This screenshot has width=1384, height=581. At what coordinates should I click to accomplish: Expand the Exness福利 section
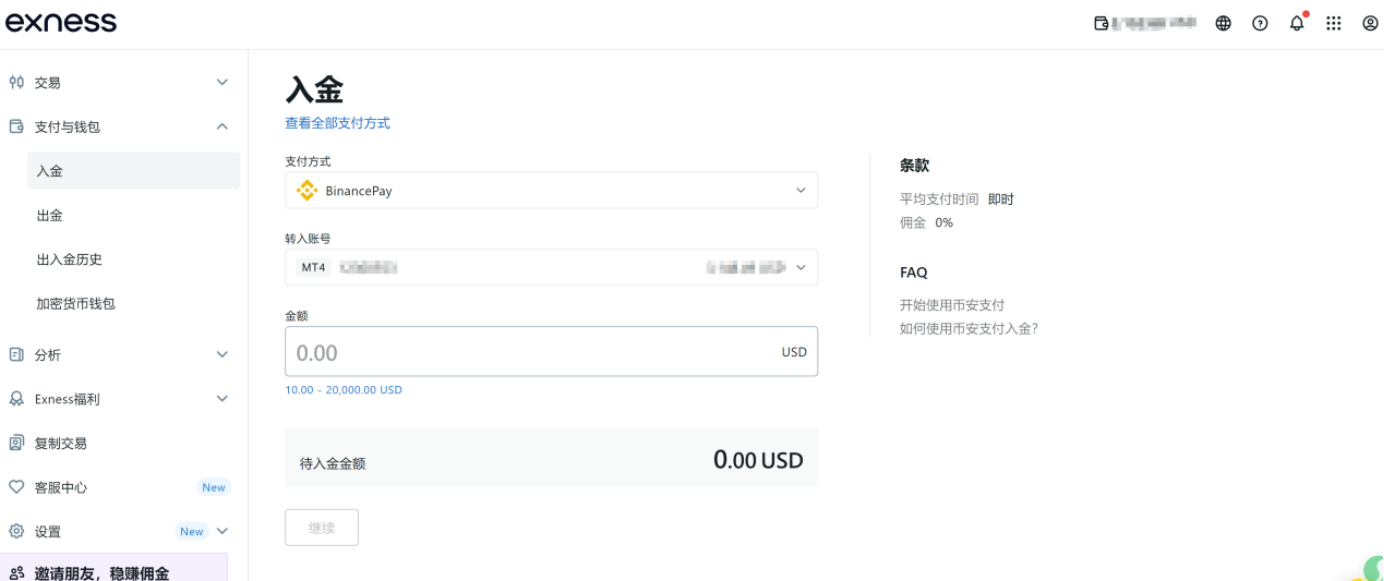click(222, 399)
